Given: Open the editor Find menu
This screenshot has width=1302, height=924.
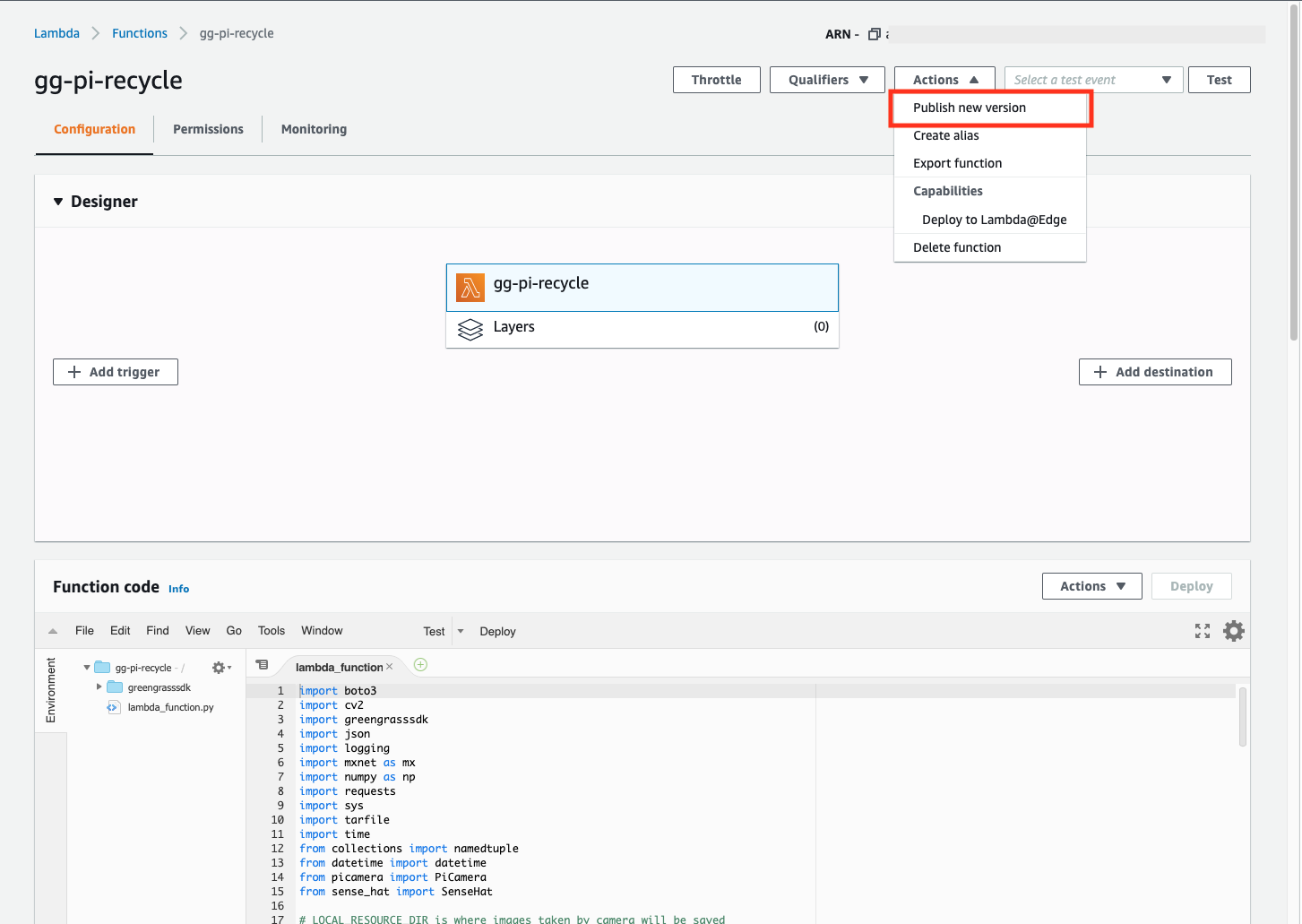Looking at the screenshot, I should [x=158, y=631].
